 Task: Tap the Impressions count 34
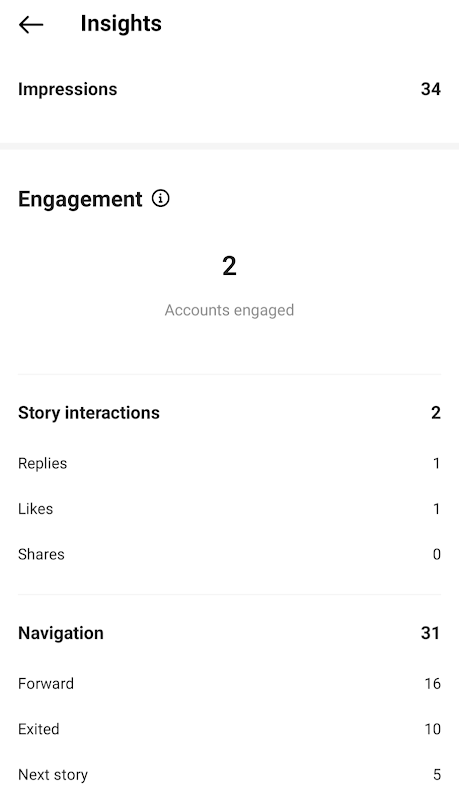(431, 89)
